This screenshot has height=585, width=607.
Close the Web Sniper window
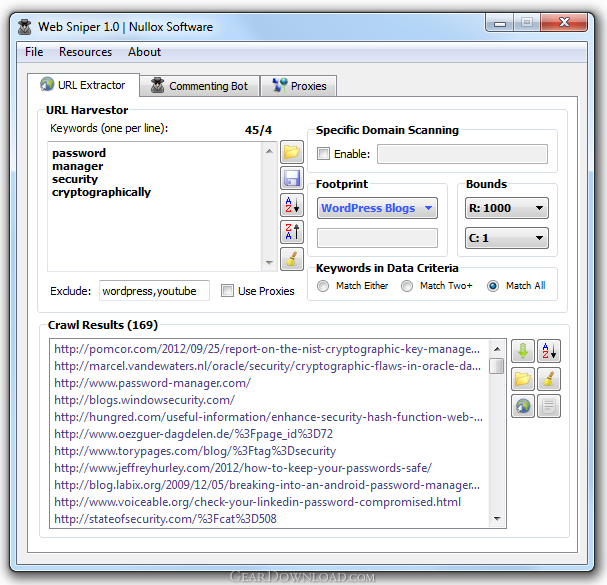(564, 22)
